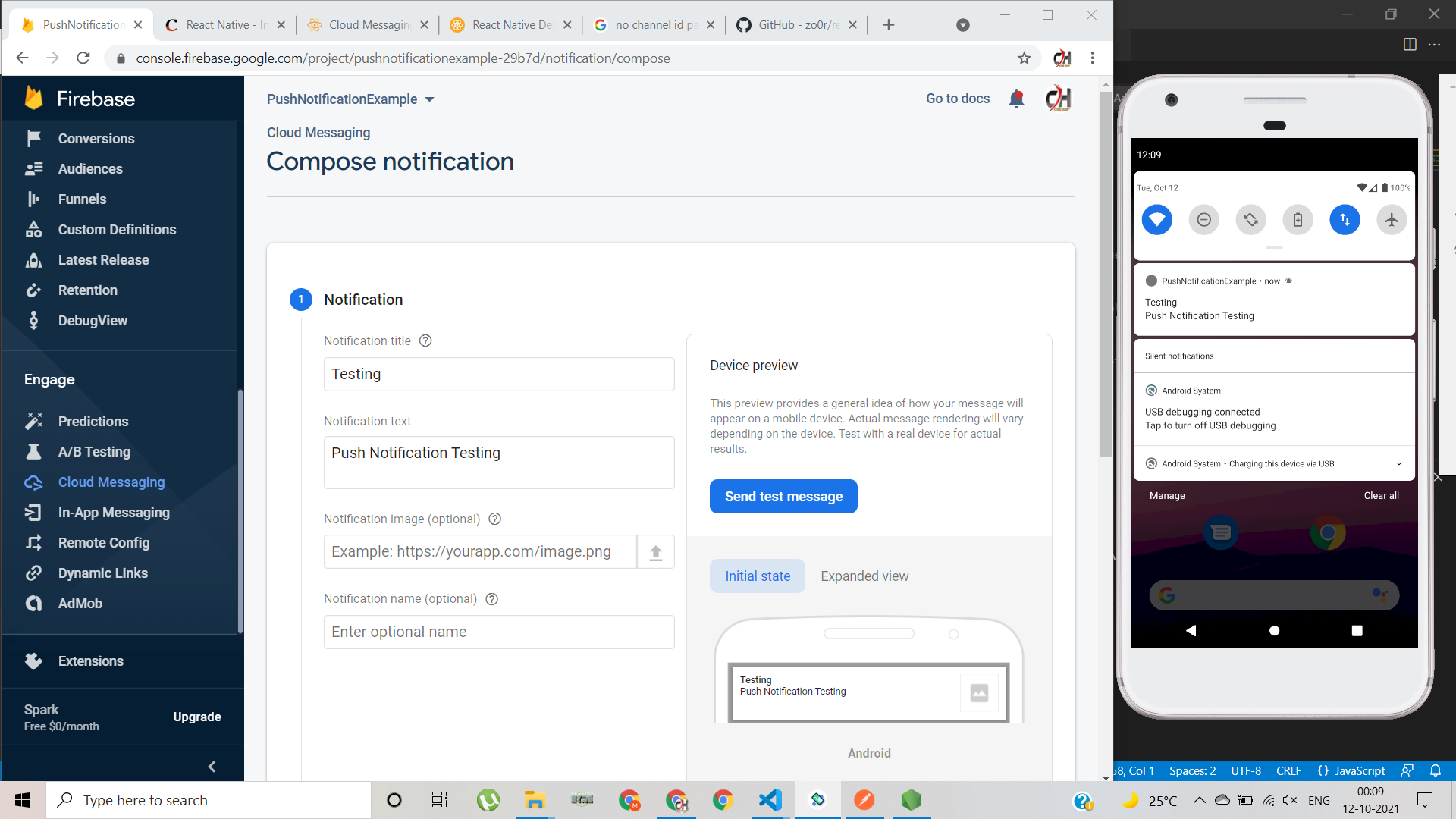Open Go to docs link

click(x=958, y=99)
